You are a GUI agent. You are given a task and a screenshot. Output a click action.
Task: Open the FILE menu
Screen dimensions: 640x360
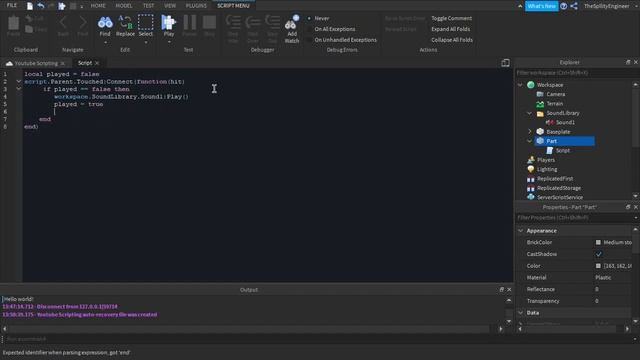[12, 6]
